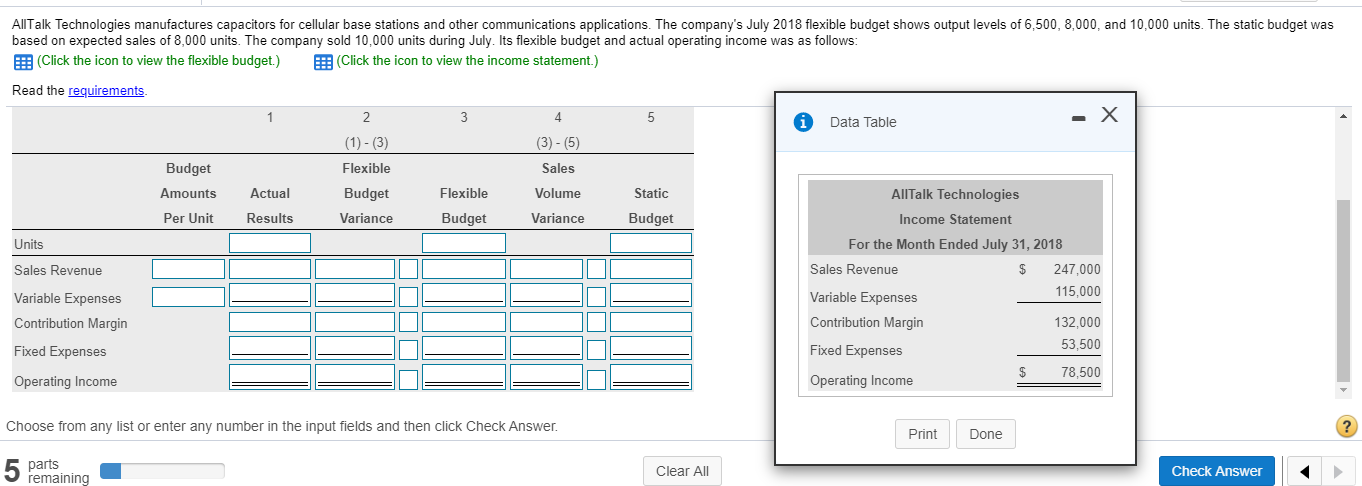Select Operating Income Flexible Budget Variance field
Screen dimensions: 1362x486
coord(356,376)
